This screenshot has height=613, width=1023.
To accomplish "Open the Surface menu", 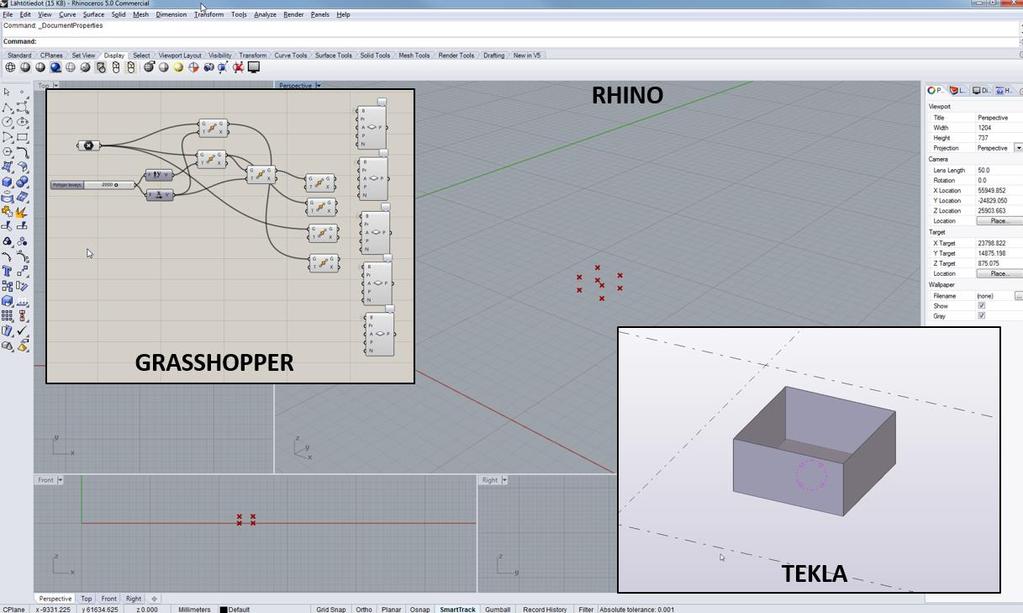I will [93, 14].
